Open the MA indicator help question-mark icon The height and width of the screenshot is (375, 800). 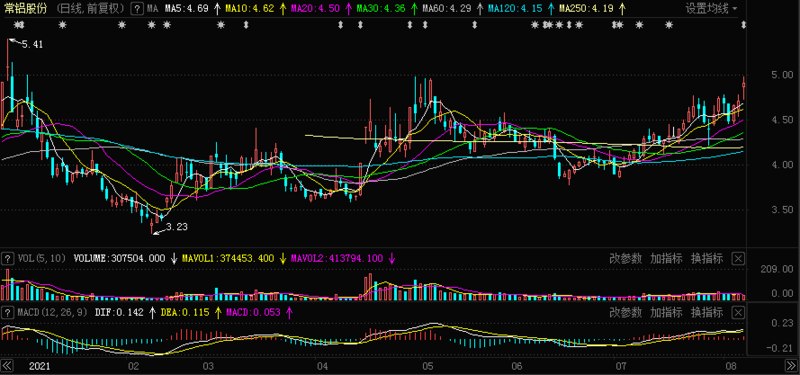point(137,9)
